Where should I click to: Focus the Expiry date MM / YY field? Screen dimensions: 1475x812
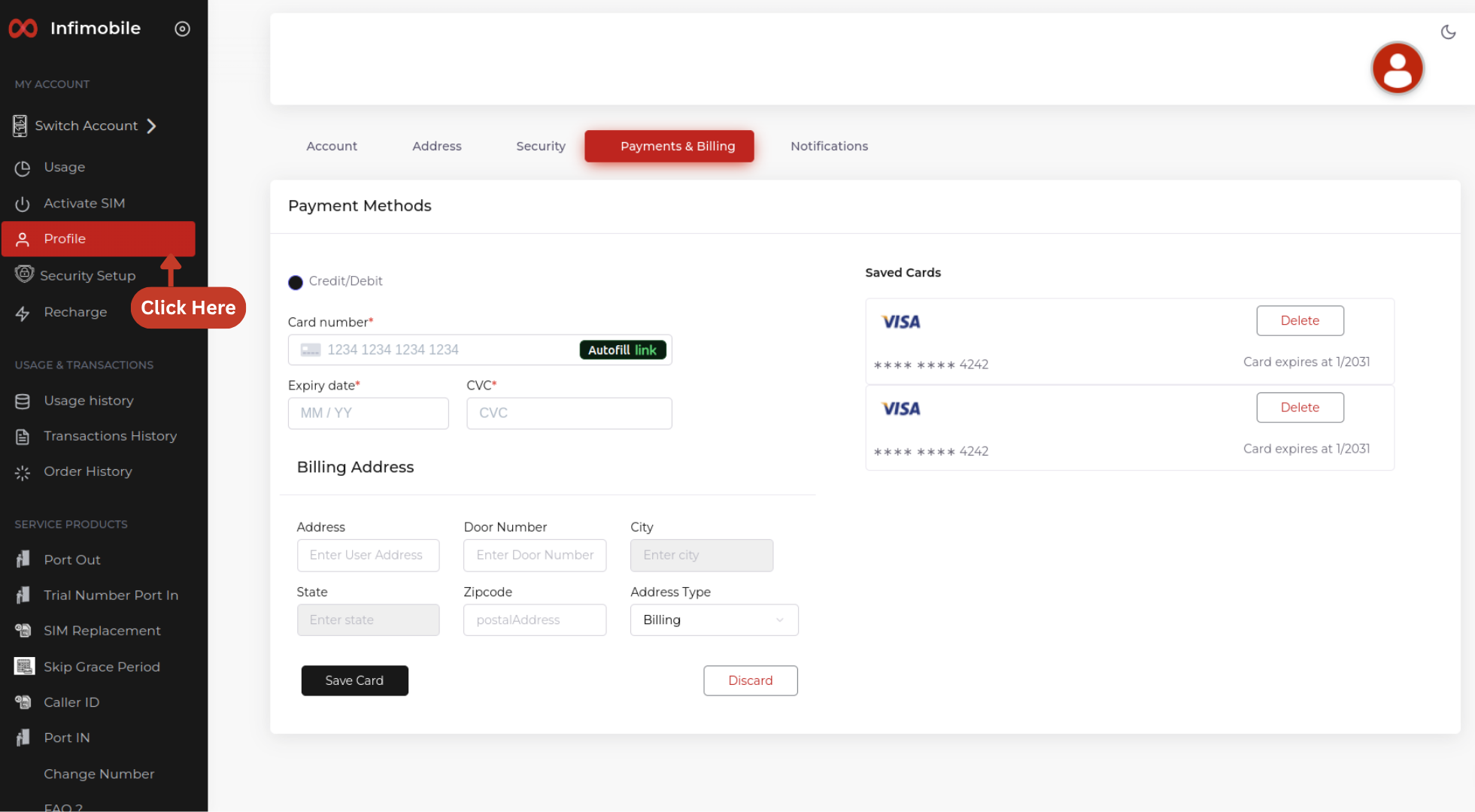(x=368, y=414)
